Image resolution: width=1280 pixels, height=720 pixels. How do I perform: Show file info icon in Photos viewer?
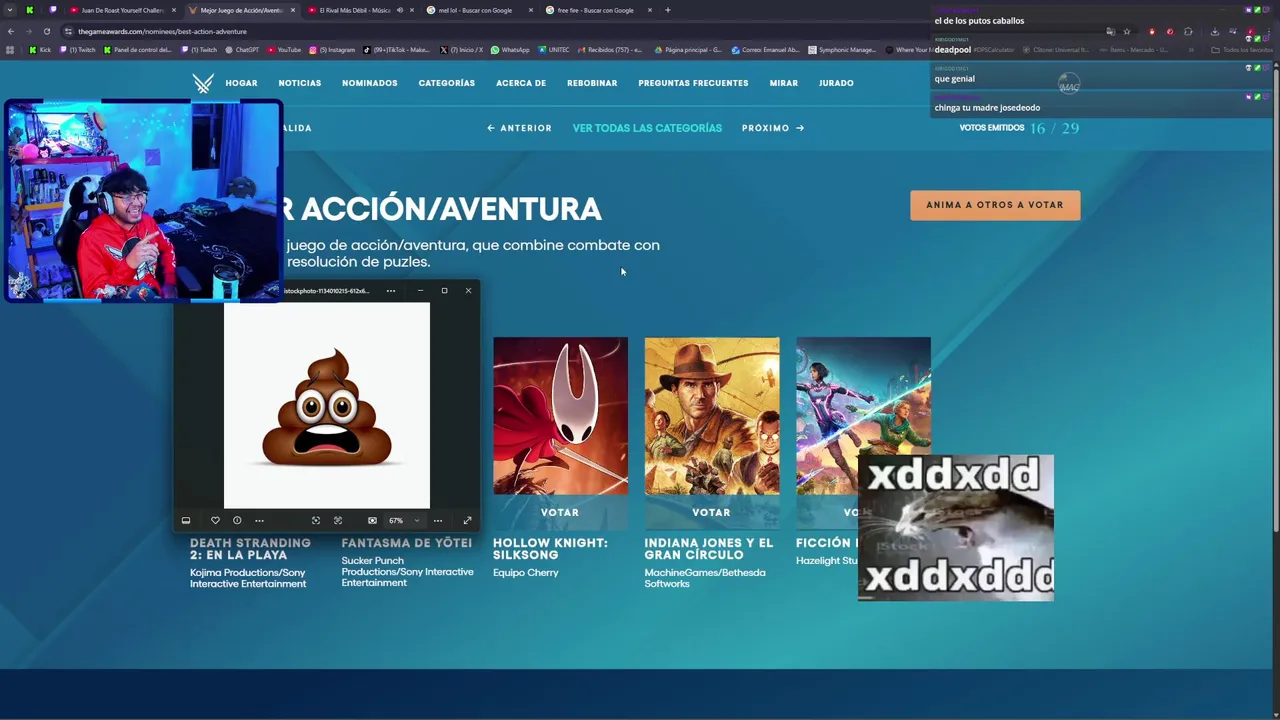237,520
